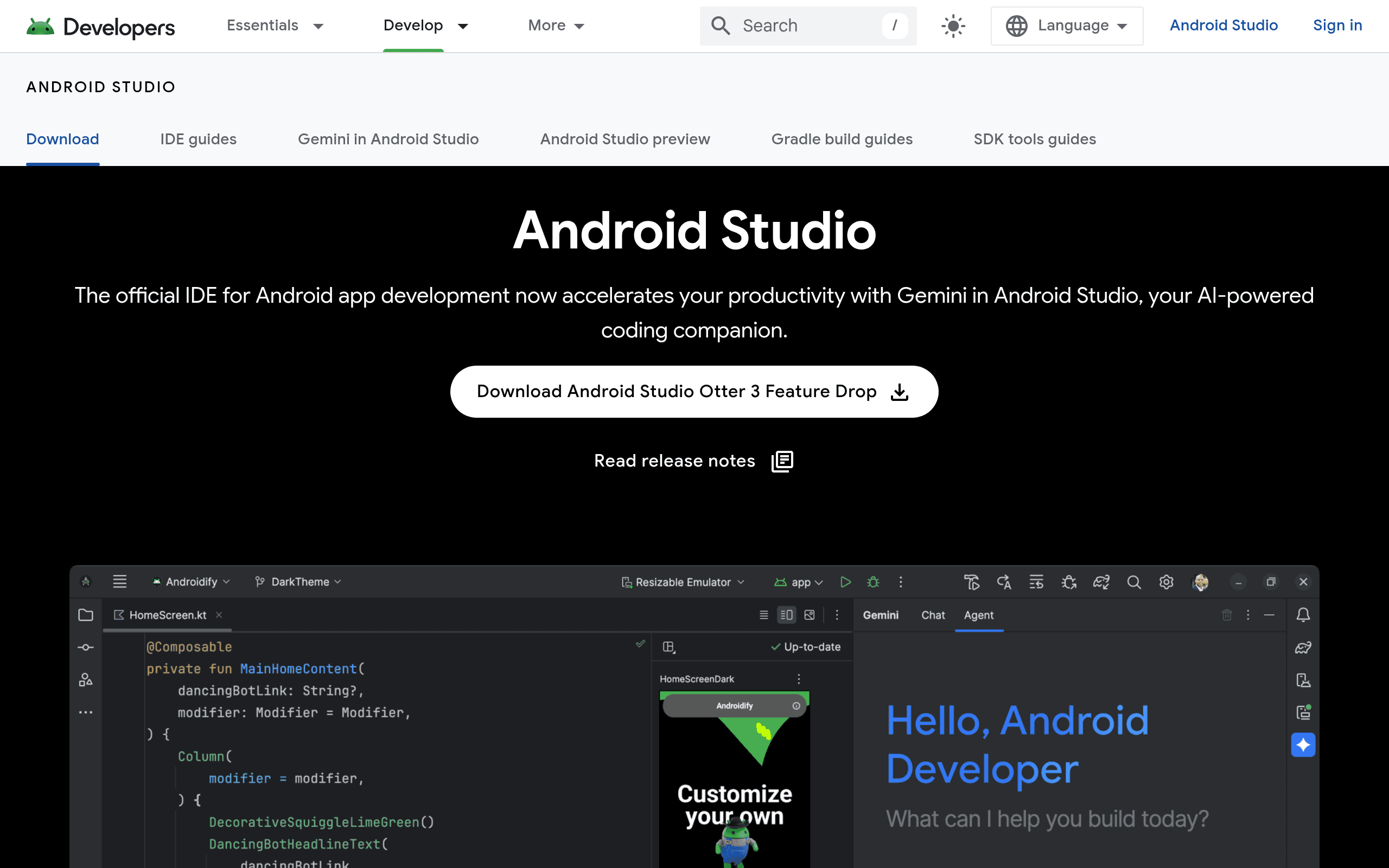Image resolution: width=1389 pixels, height=868 pixels.
Task: Open the Resizable Emulator device dropdown
Action: (x=683, y=582)
